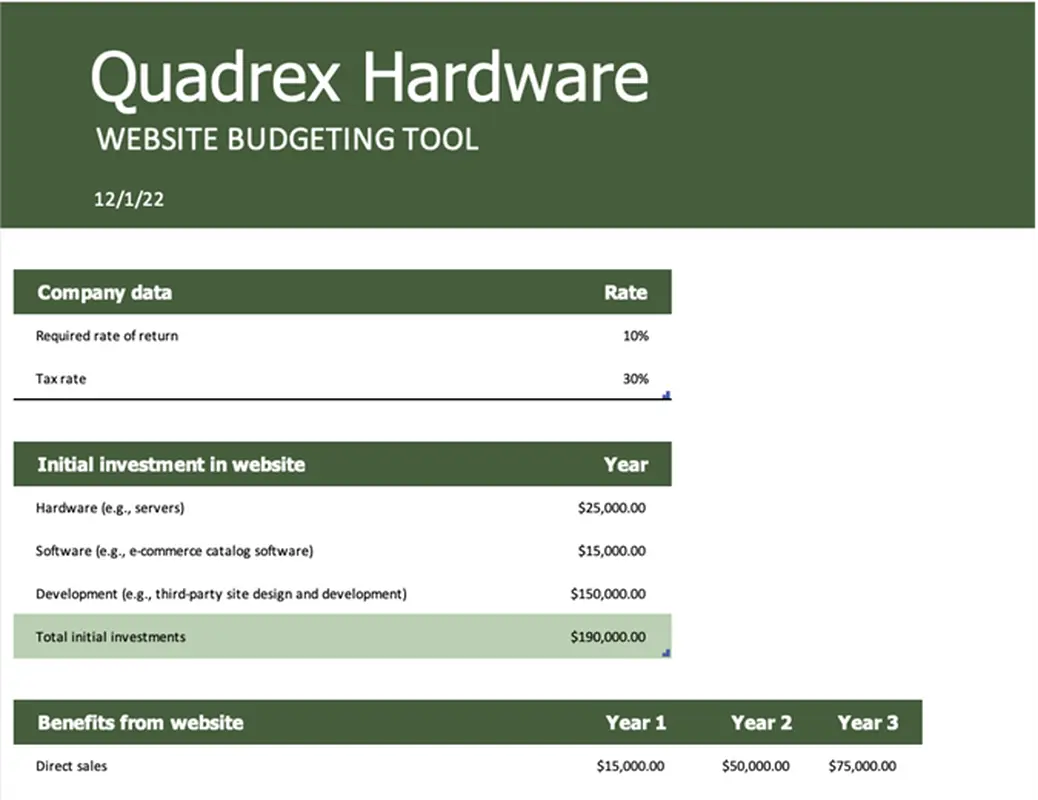
Task: Click the Direct sales row label
Action: pyautogui.click(x=70, y=765)
